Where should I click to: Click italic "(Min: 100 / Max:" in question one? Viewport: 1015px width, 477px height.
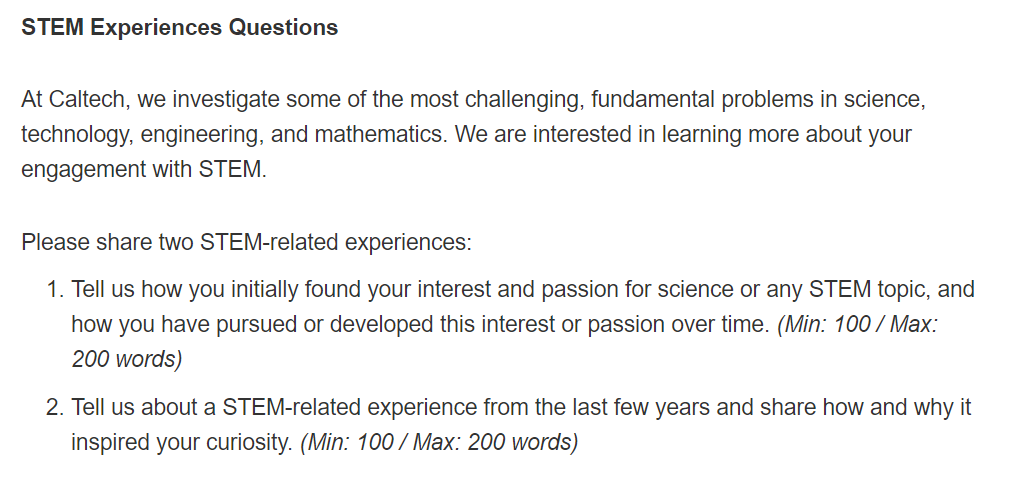click(x=857, y=325)
